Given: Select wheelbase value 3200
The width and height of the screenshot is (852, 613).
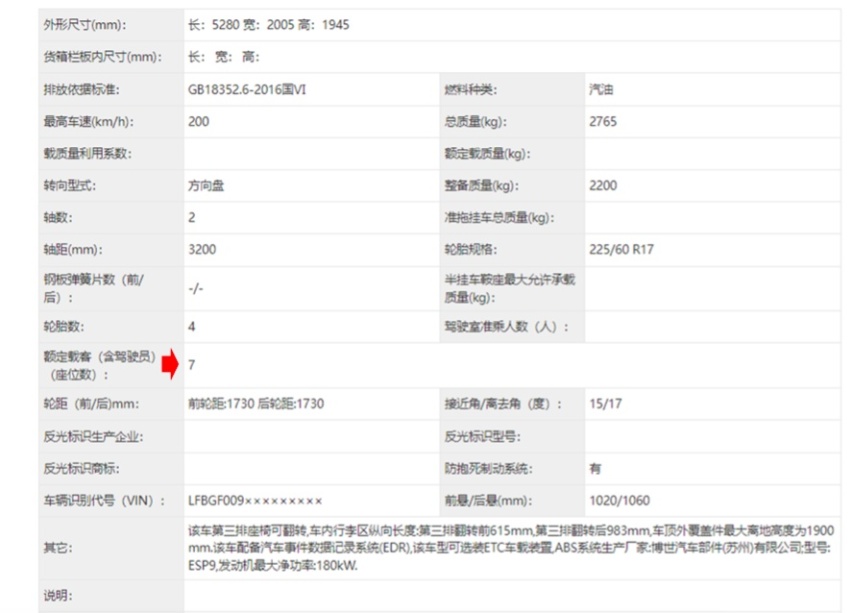Looking at the screenshot, I should coord(202,250).
